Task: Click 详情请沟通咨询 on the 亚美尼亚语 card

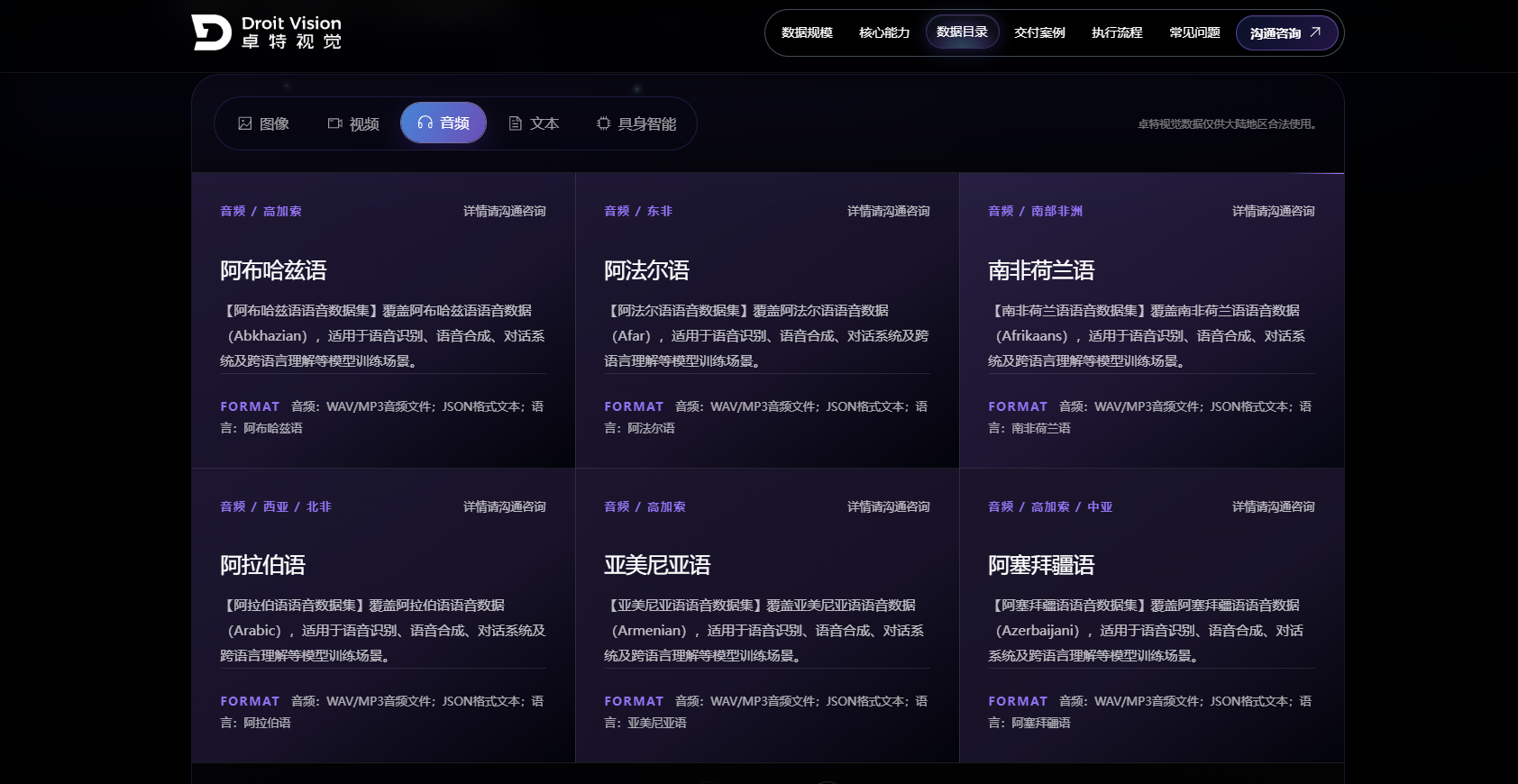Action: tap(889, 506)
